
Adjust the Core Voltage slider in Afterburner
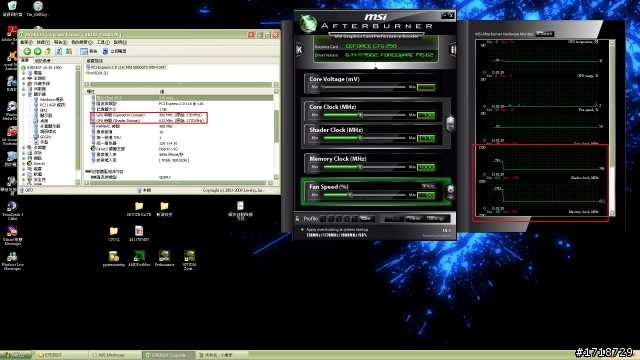(x=363, y=87)
